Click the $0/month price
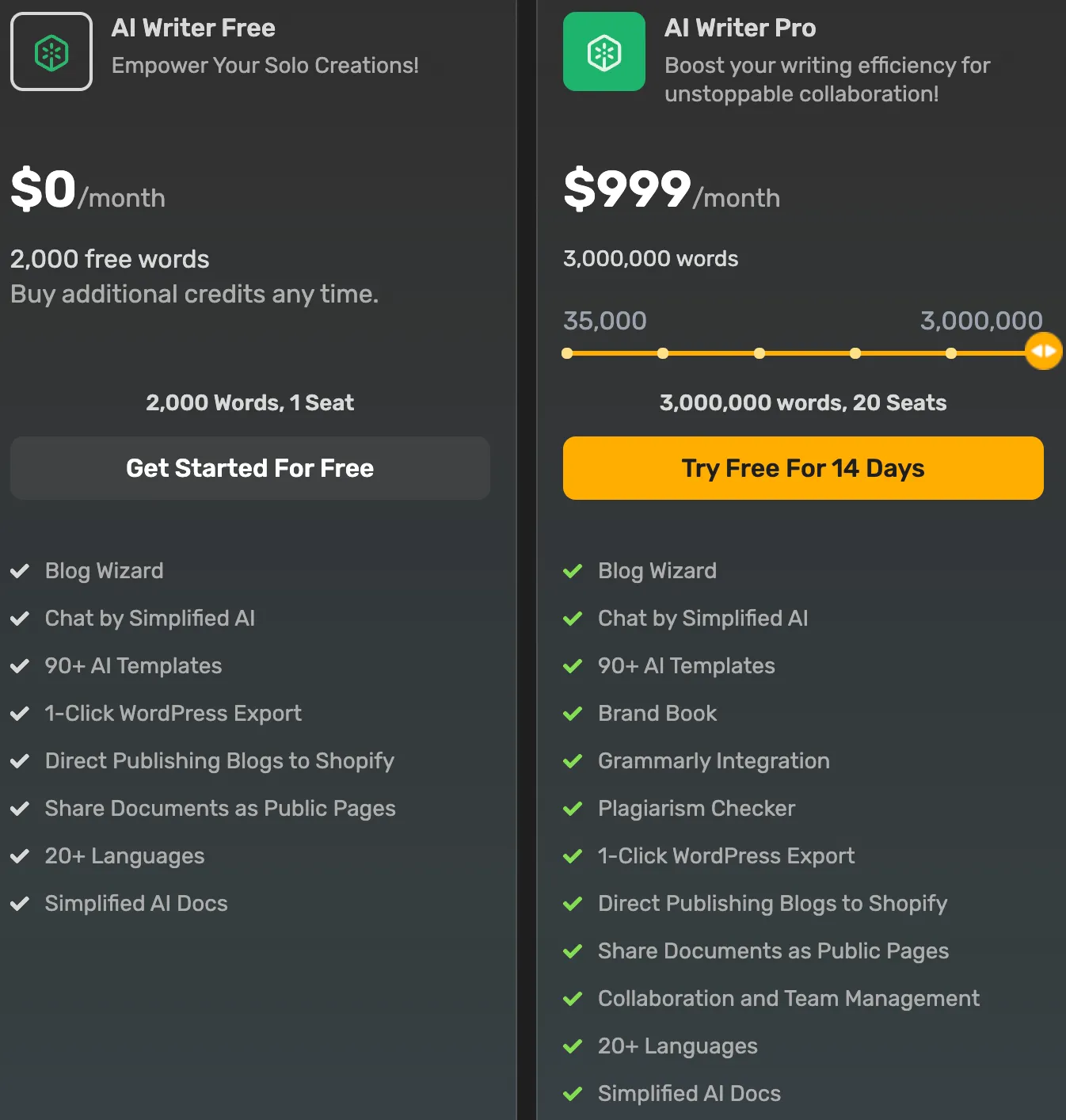This screenshot has height=1120, width=1066. click(88, 190)
